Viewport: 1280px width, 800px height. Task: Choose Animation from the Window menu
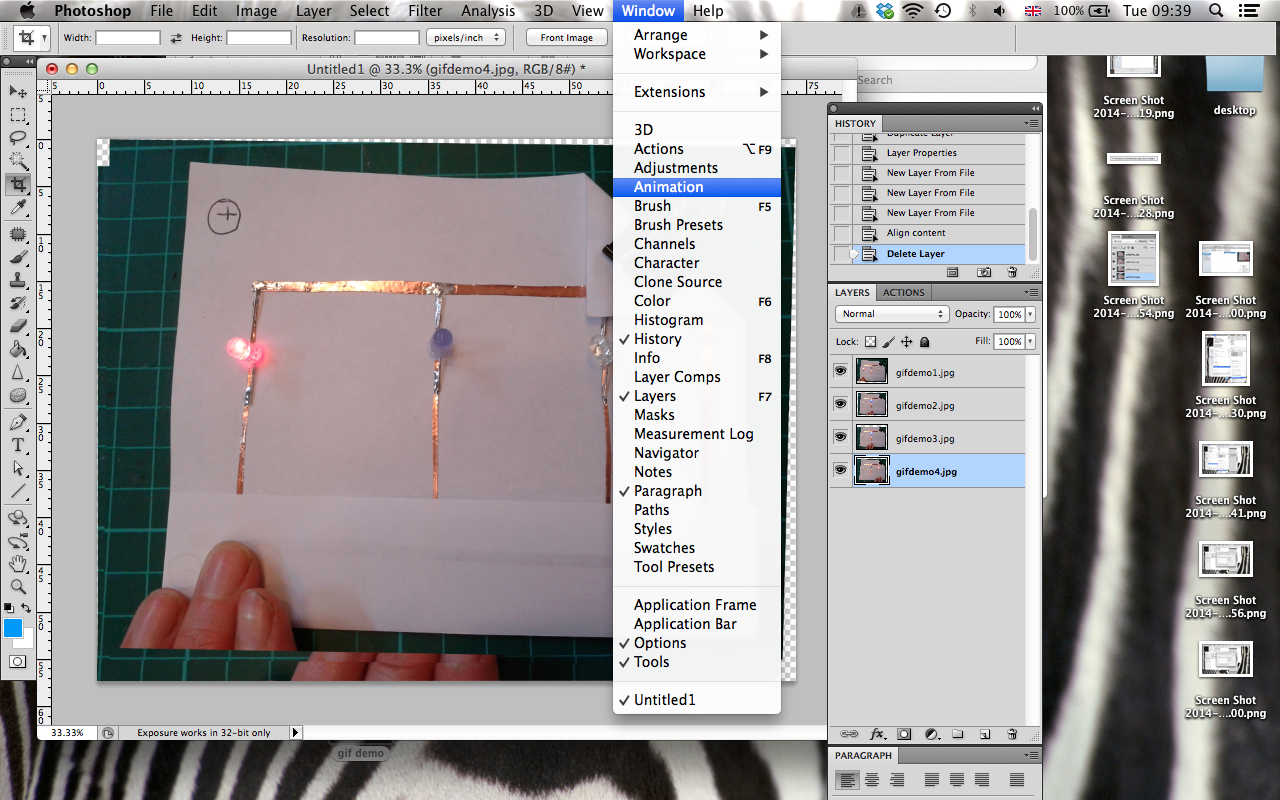tap(668, 187)
